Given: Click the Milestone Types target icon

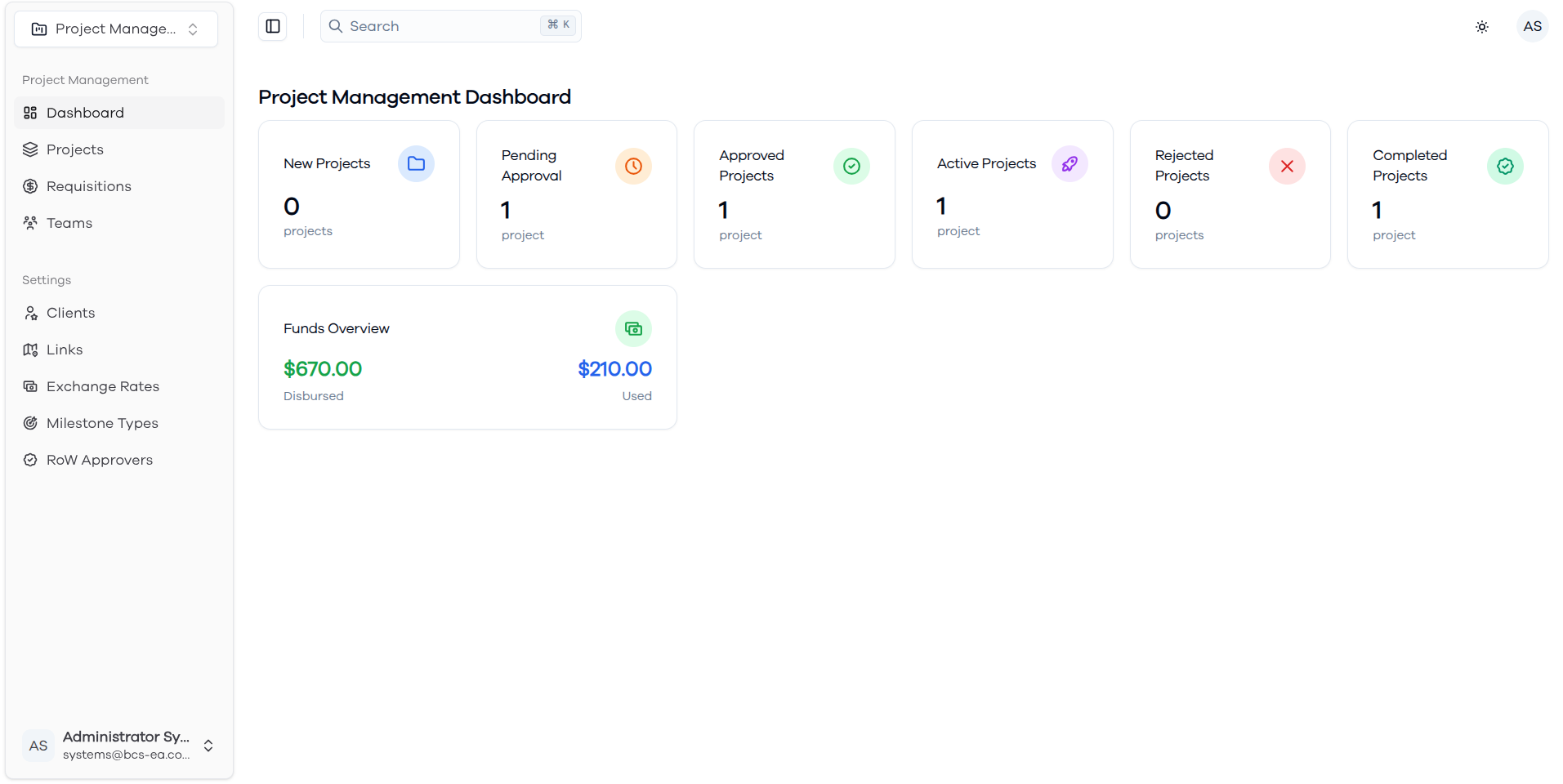Looking at the screenshot, I should tap(30, 423).
